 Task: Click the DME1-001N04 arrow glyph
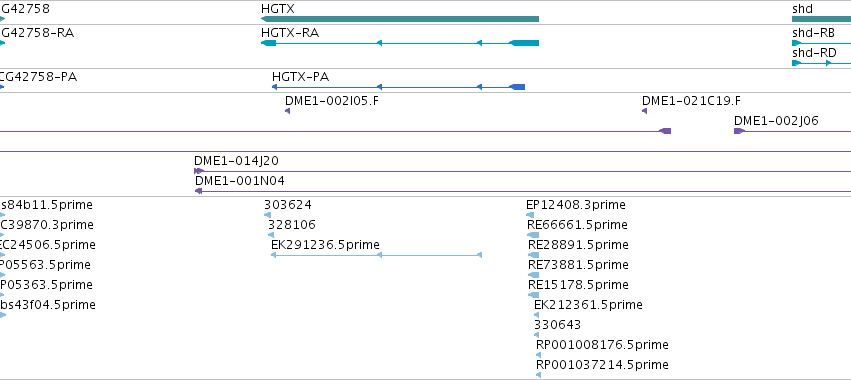tap(199, 191)
